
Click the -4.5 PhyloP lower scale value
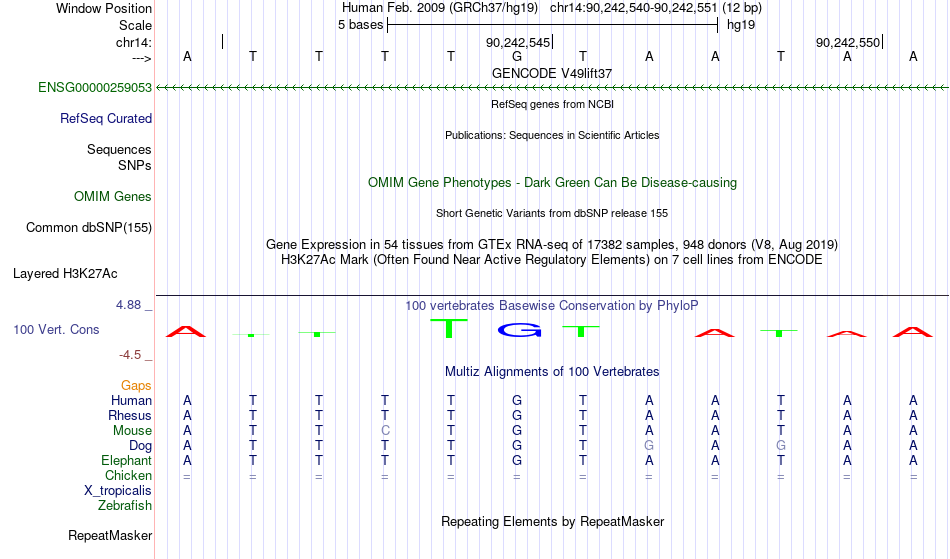(130, 354)
